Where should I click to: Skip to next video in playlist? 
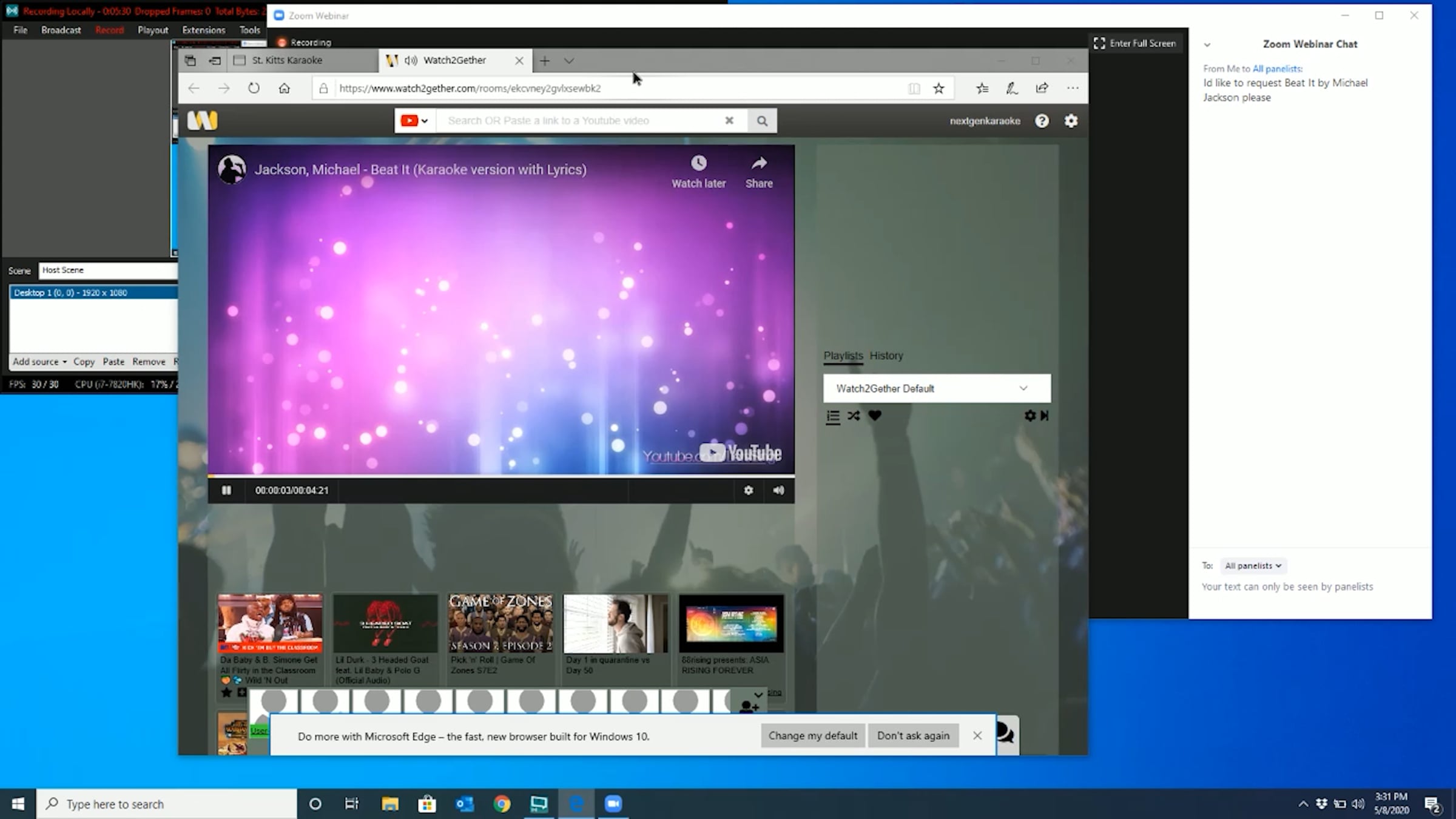click(1045, 416)
